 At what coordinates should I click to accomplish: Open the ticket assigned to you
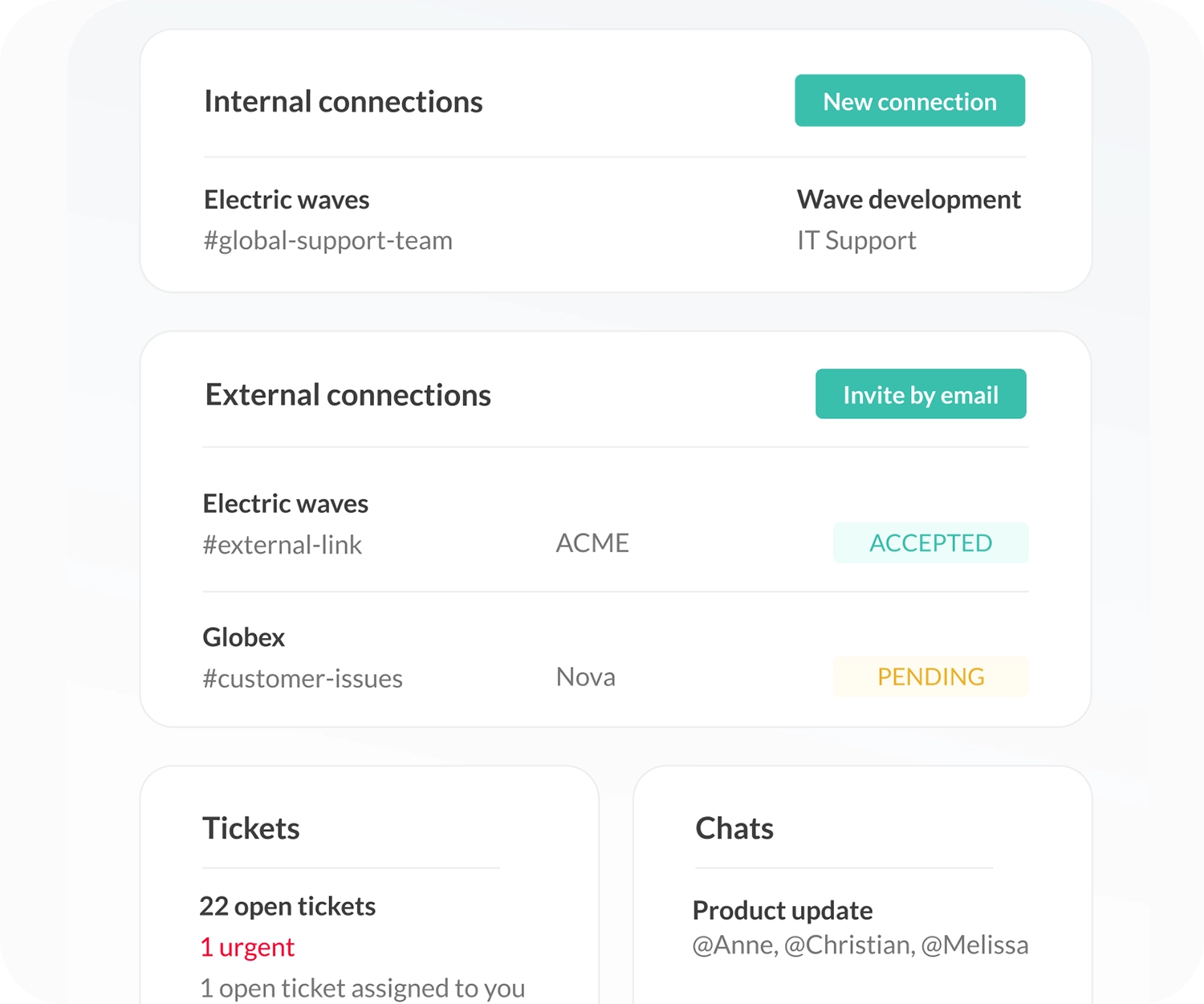(x=363, y=987)
